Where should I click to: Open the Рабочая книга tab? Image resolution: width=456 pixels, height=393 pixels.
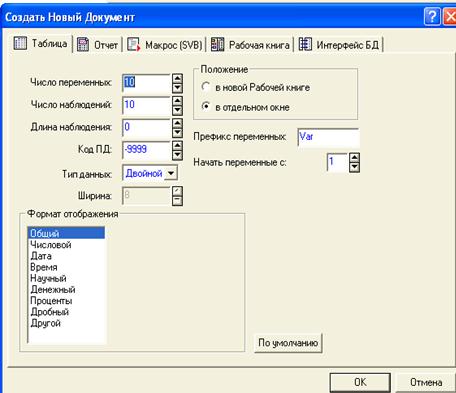(251, 45)
